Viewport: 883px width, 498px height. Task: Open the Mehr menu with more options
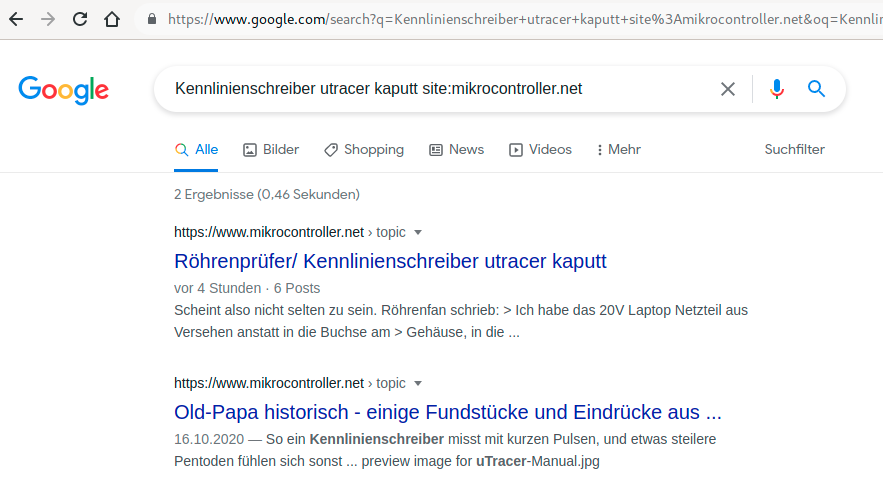[x=618, y=149]
